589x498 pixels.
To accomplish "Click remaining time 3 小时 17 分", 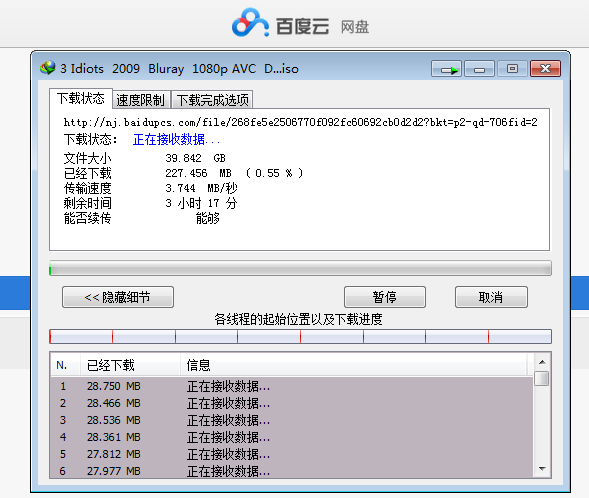I will click(201, 203).
